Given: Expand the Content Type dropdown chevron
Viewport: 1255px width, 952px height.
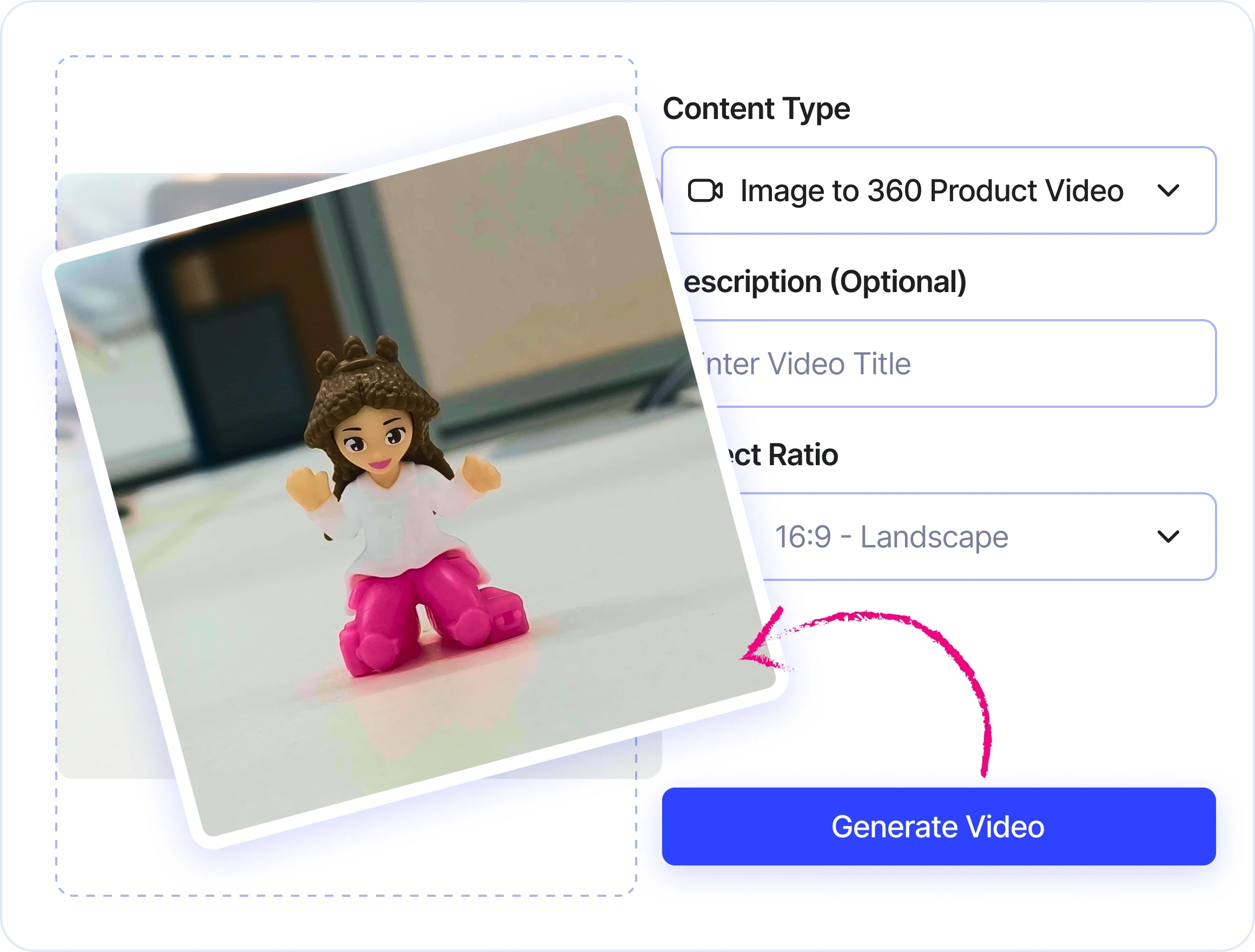Looking at the screenshot, I should [1168, 190].
